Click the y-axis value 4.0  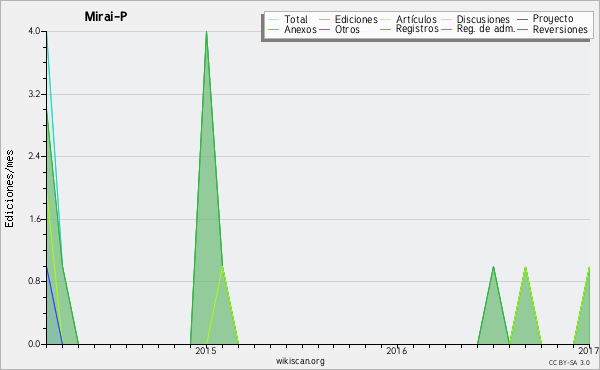coord(34,31)
